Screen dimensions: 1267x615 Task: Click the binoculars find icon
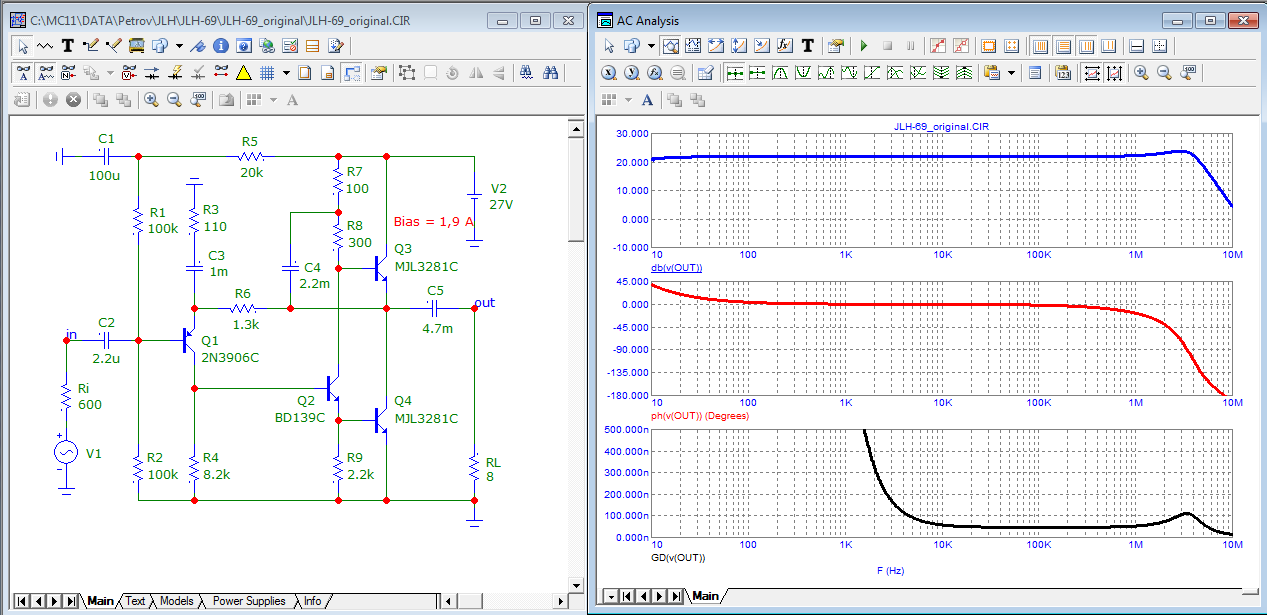pos(549,72)
